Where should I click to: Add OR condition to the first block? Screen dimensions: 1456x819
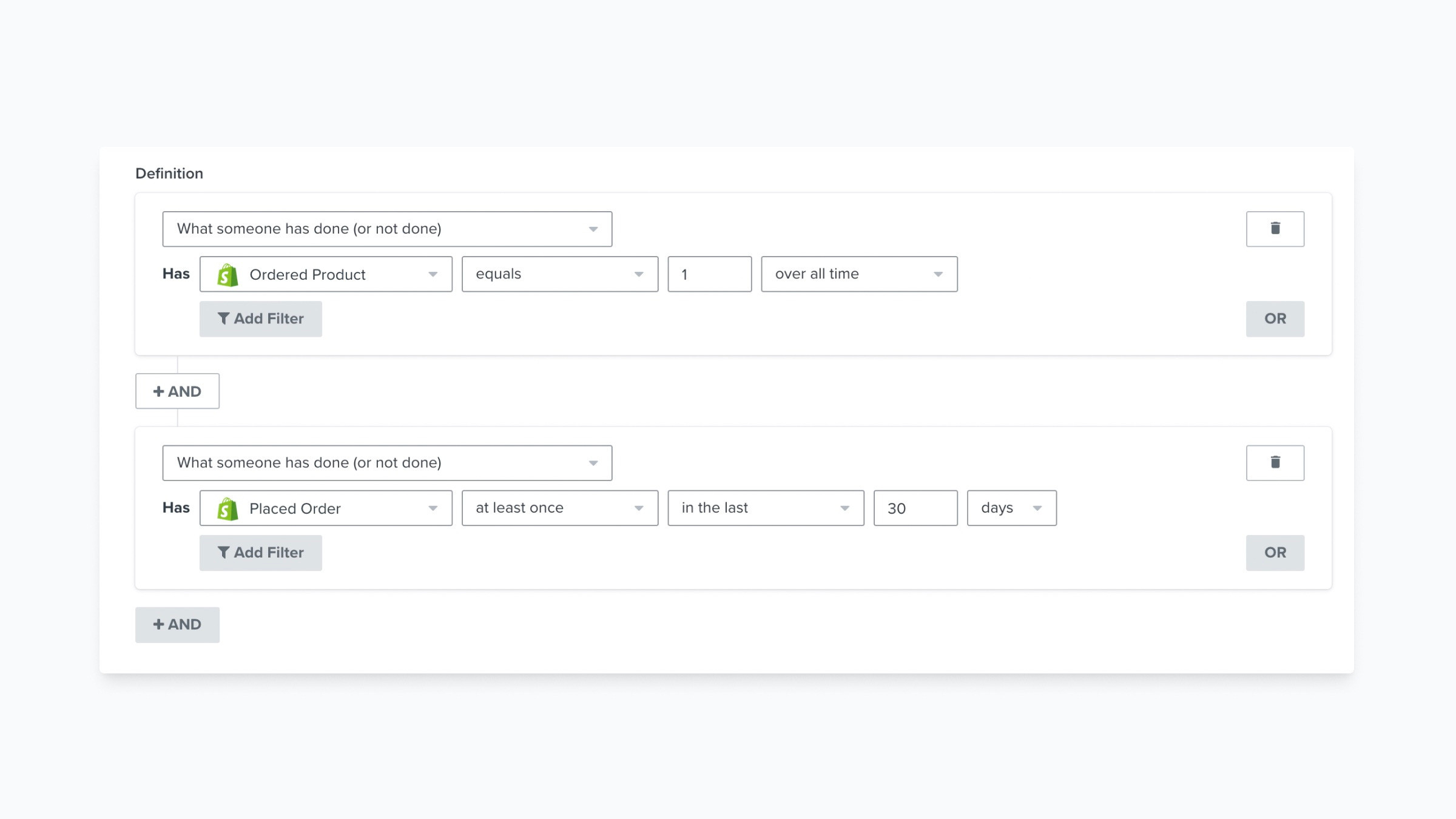(1275, 319)
